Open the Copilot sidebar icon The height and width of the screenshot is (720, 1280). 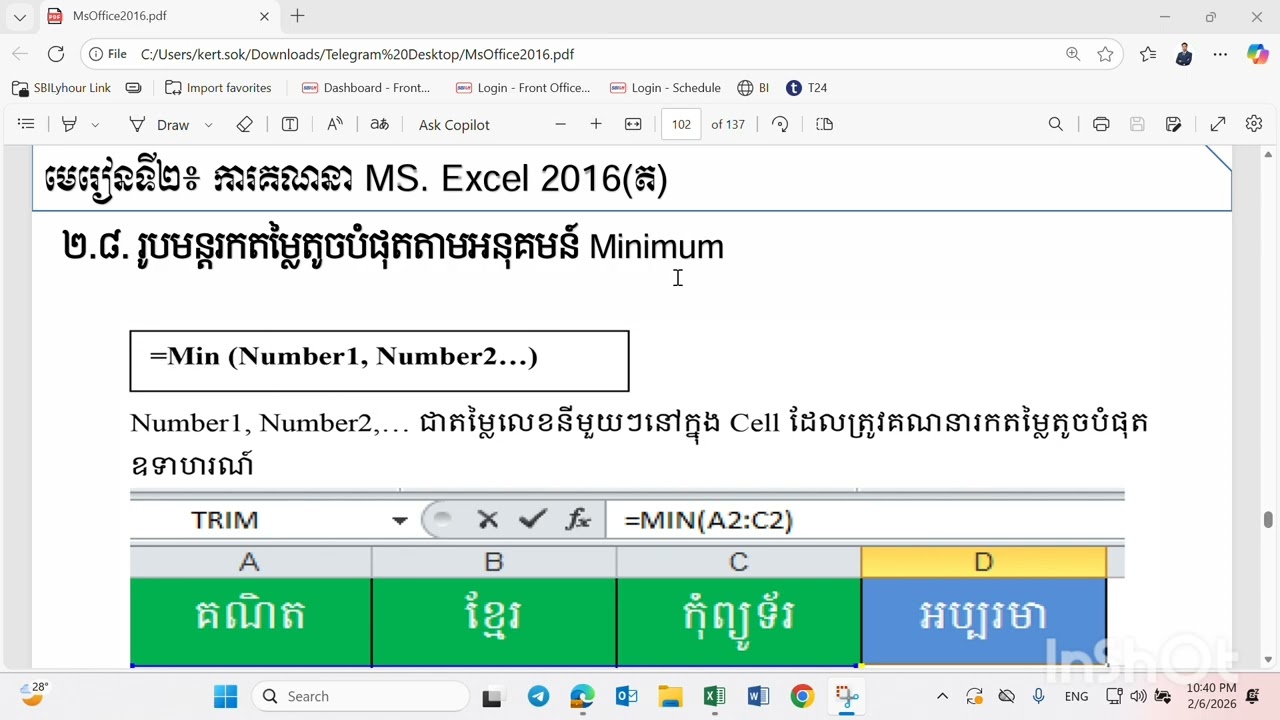click(x=1257, y=54)
